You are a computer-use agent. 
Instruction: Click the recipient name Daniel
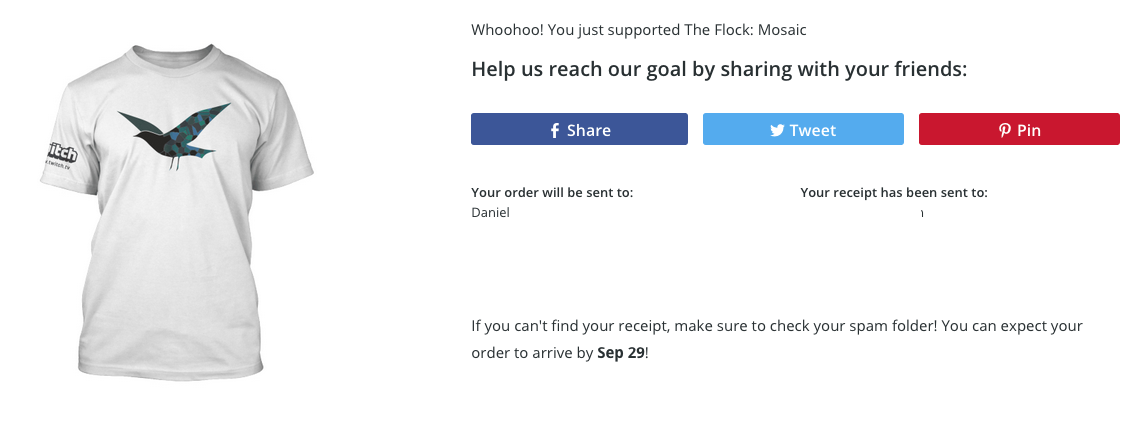(x=490, y=213)
